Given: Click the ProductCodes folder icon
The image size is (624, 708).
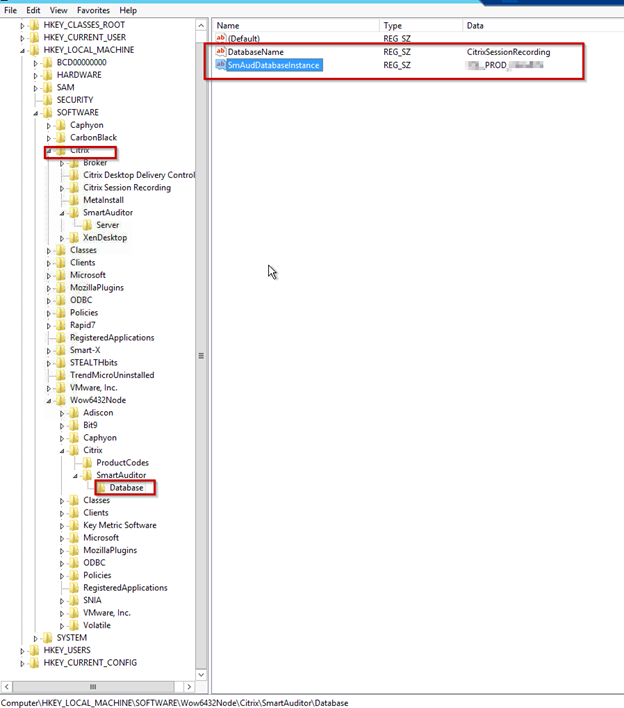Looking at the screenshot, I should 87,463.
